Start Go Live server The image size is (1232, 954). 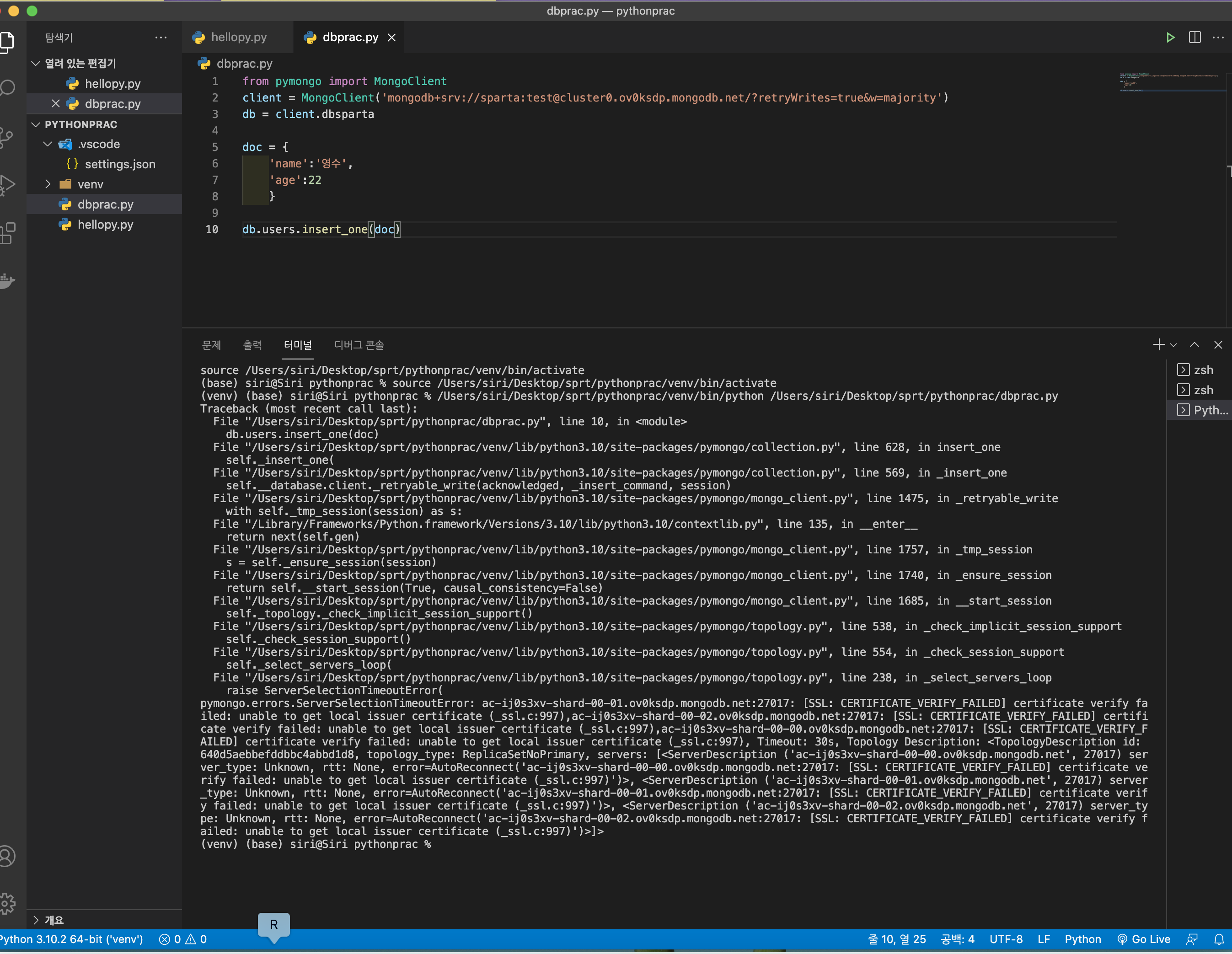[1144, 940]
